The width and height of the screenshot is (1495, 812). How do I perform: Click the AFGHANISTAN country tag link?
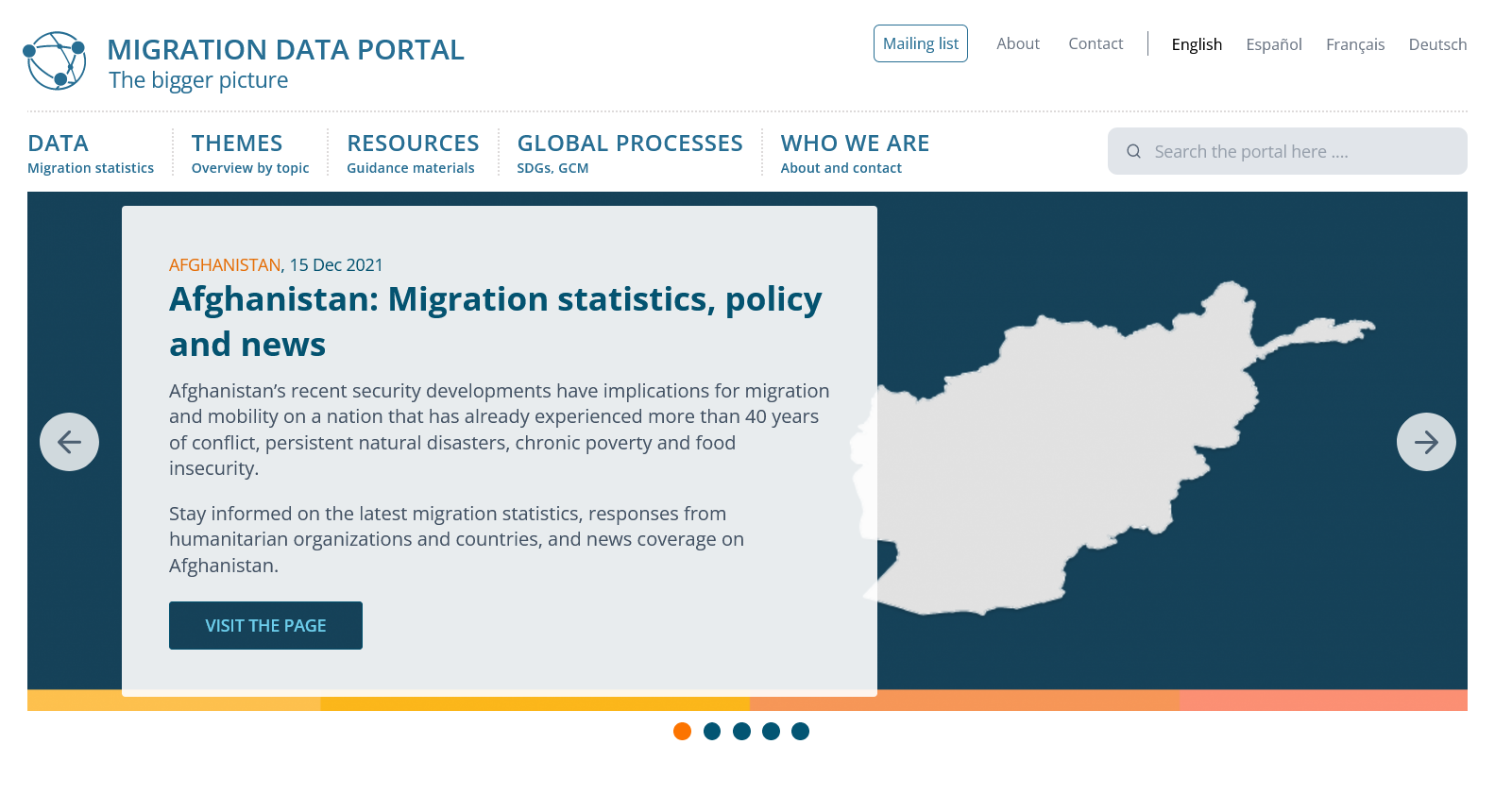tap(224, 265)
